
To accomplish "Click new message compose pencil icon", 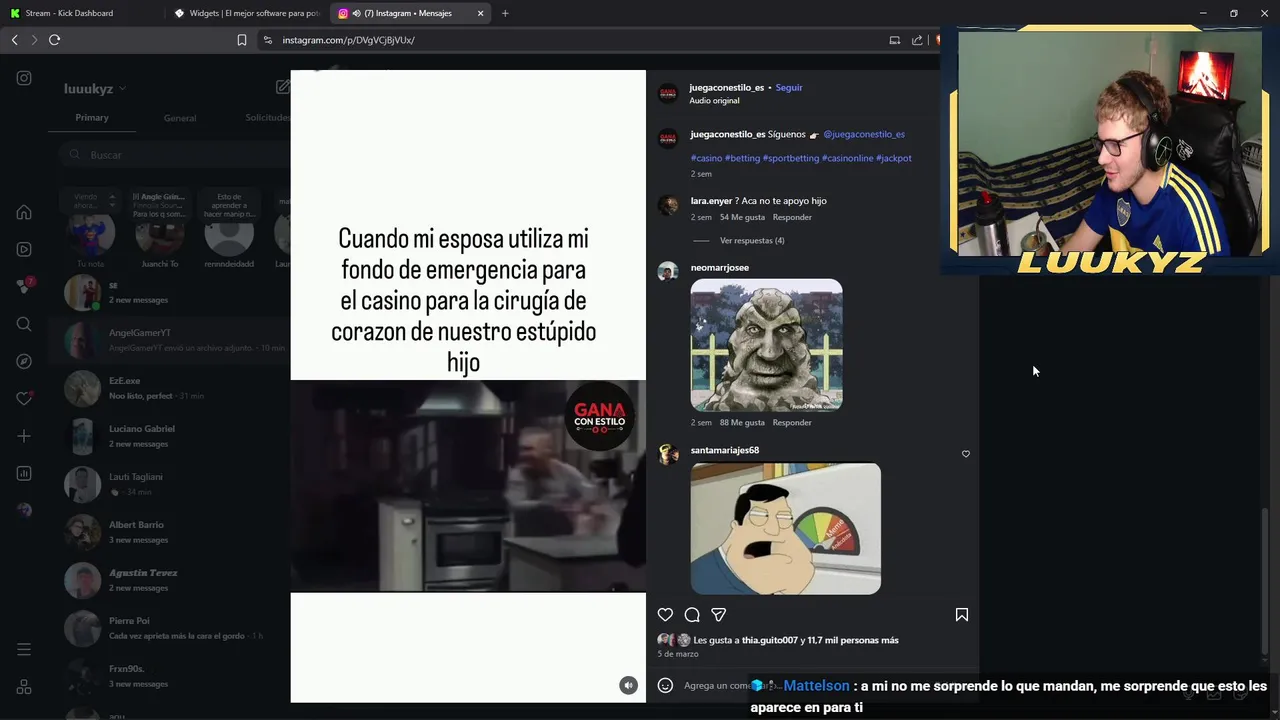I will coord(283,87).
